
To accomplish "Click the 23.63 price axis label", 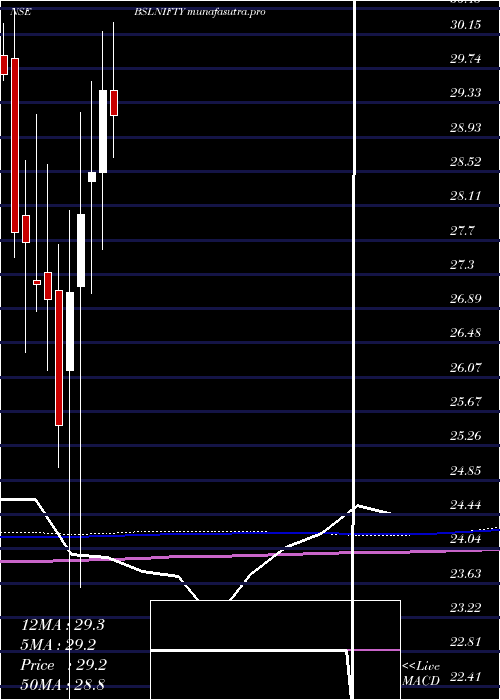I will coord(465,573).
